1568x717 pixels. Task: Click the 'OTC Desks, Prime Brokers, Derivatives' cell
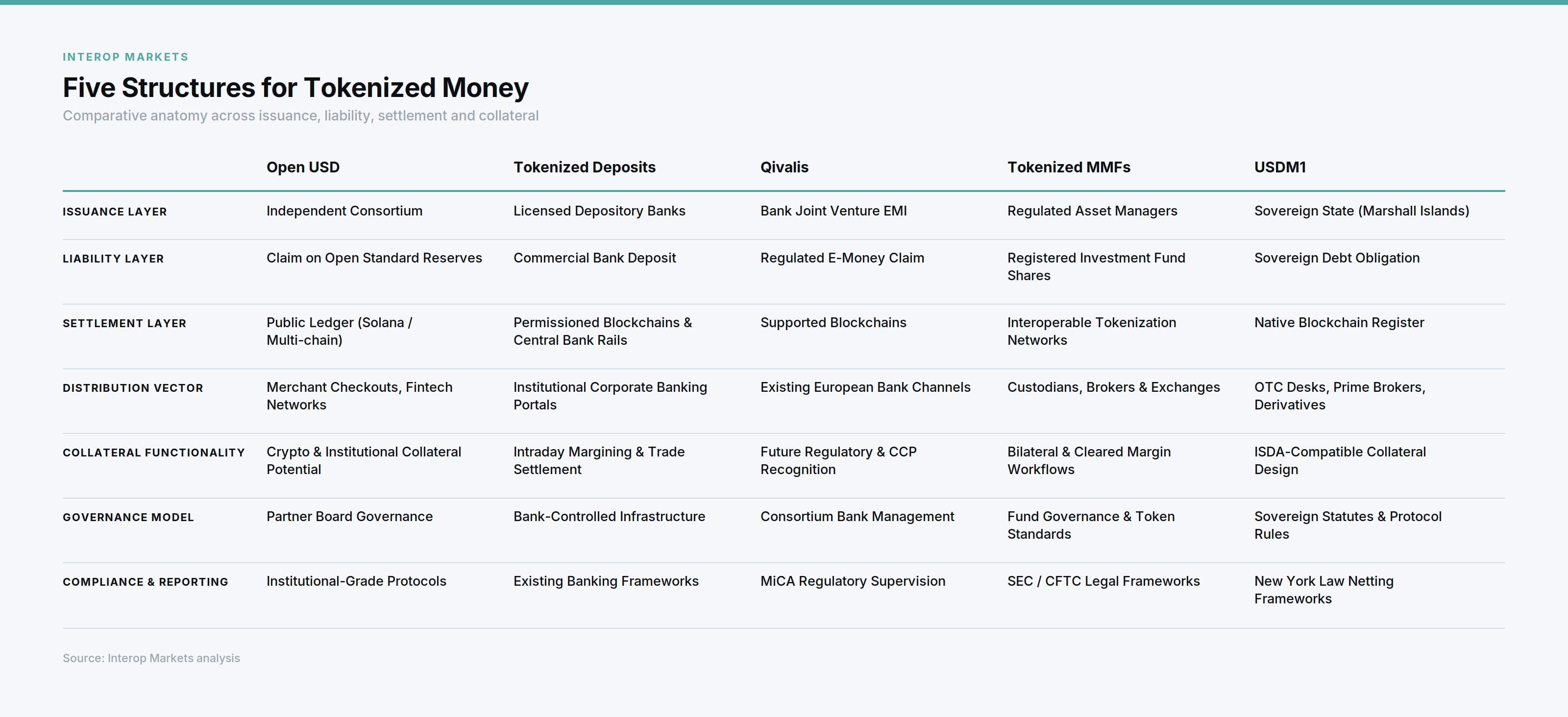coord(1340,396)
